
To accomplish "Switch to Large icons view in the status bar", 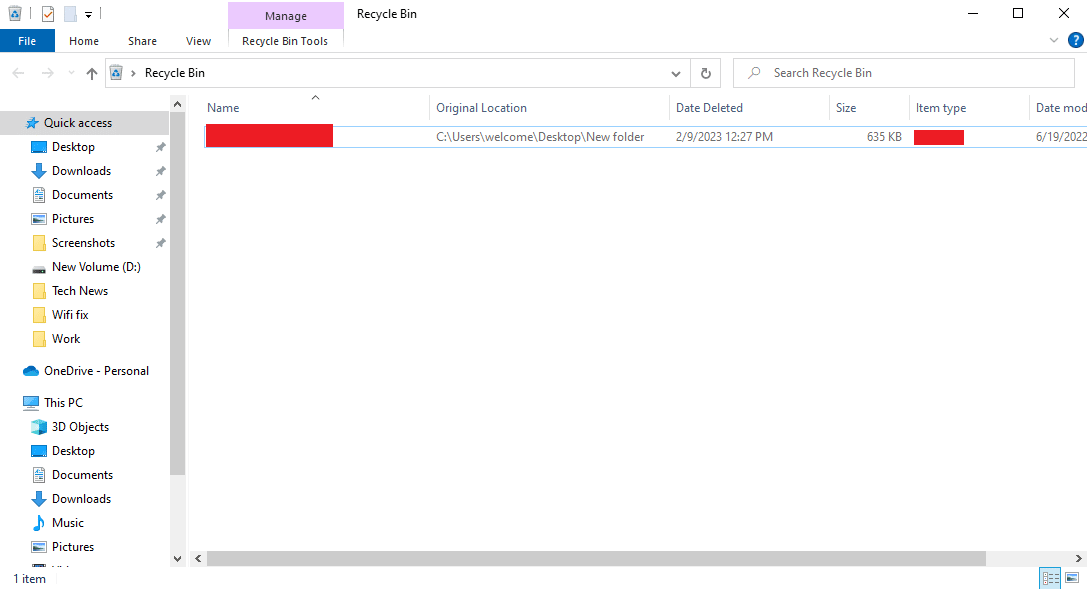I will [x=1072, y=578].
